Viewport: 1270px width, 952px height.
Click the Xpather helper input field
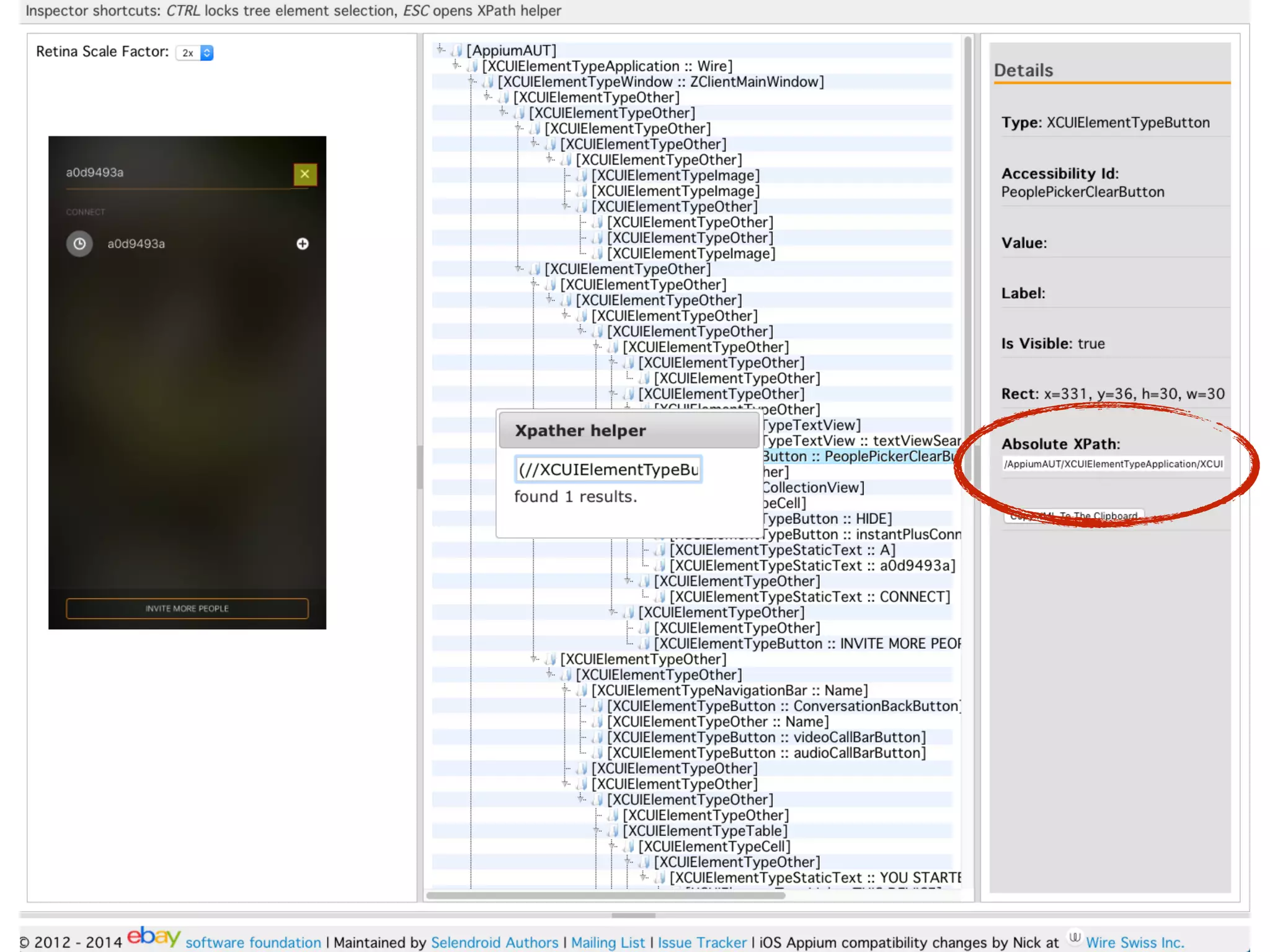coord(608,469)
